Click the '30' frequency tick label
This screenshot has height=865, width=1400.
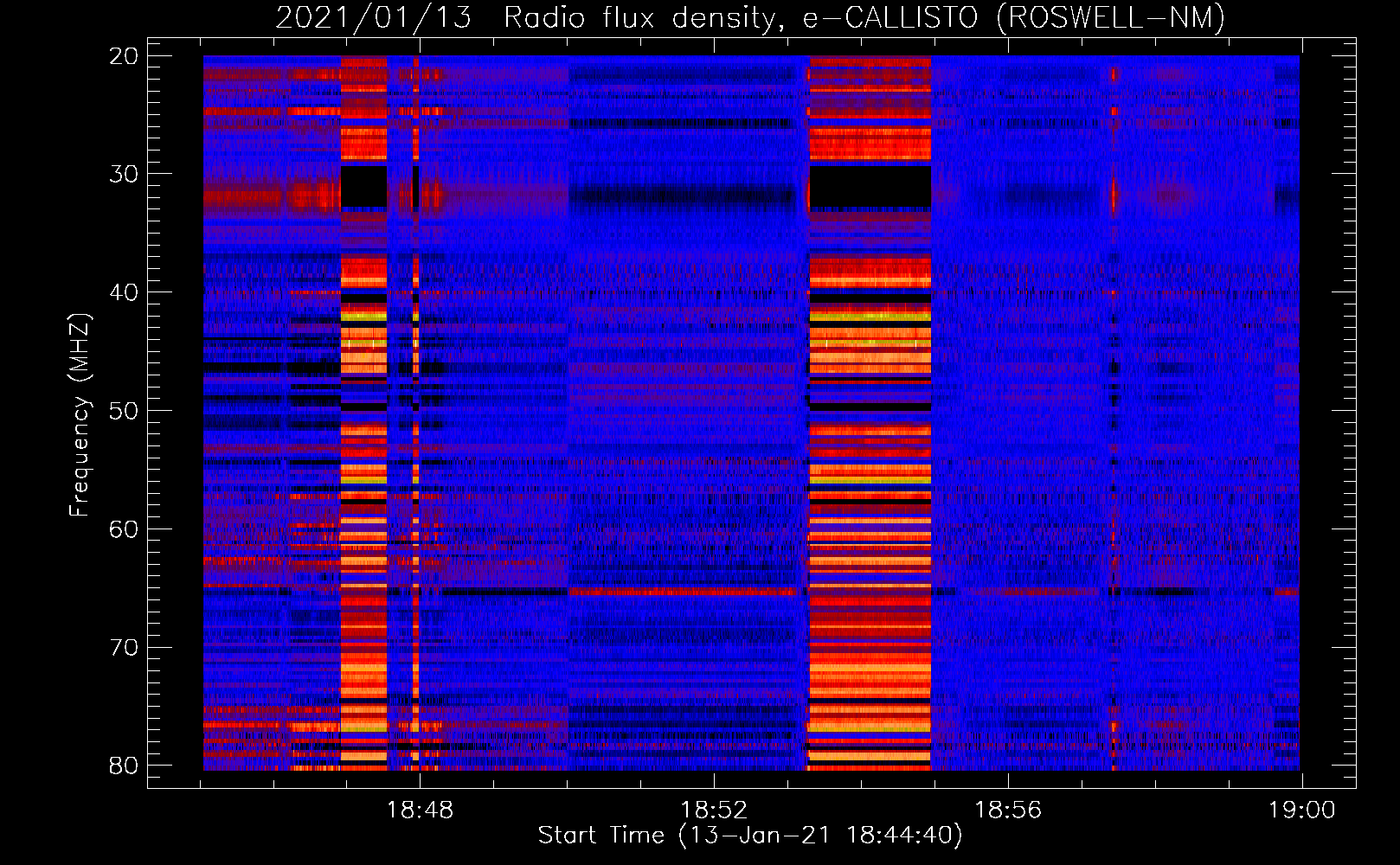(x=125, y=174)
